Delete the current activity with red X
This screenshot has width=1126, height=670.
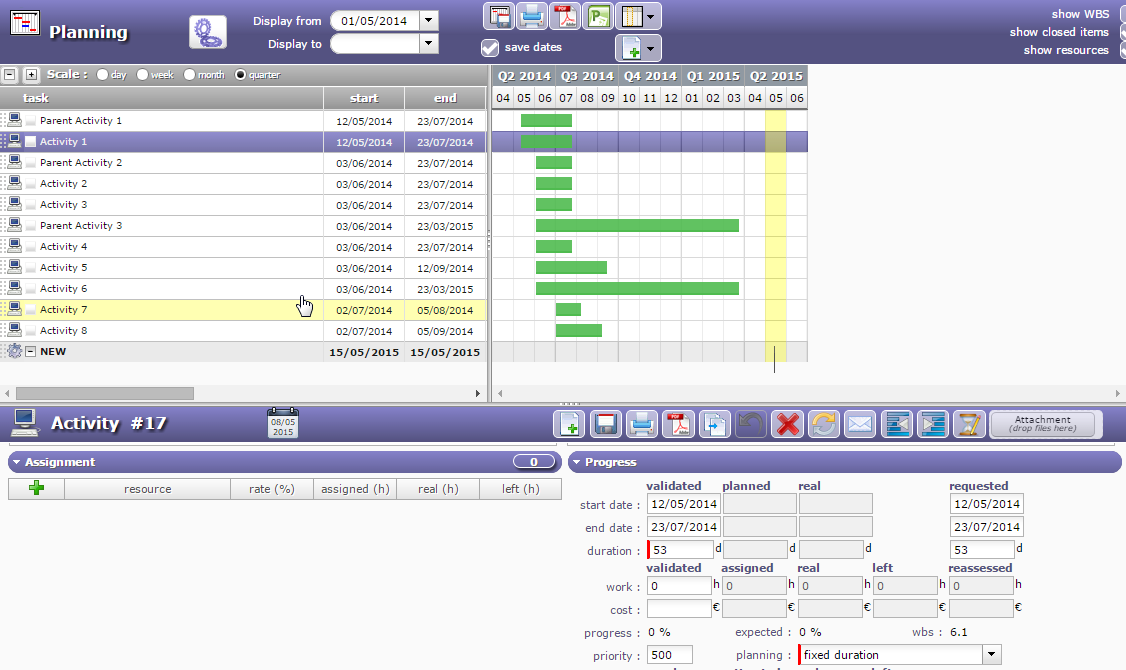tap(788, 424)
